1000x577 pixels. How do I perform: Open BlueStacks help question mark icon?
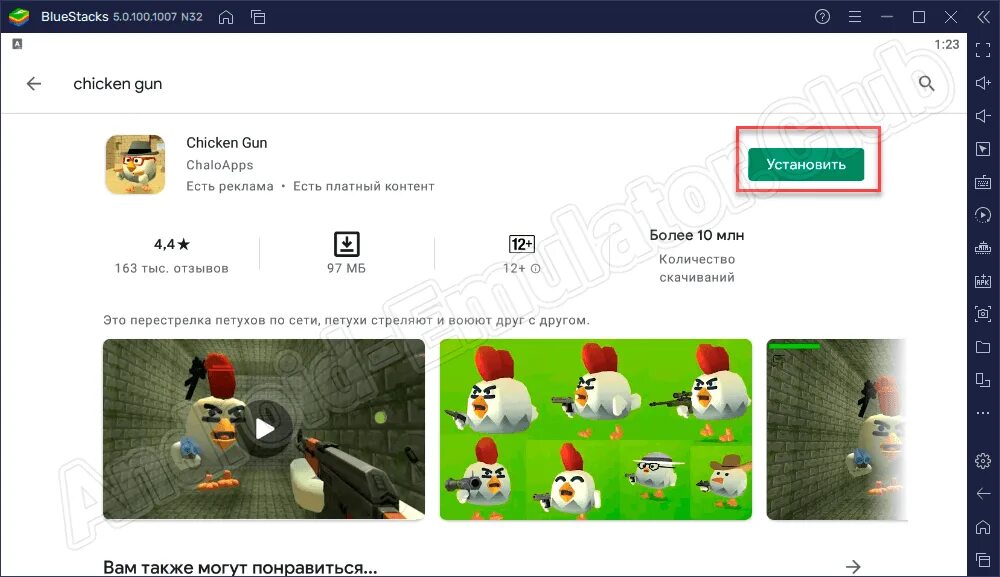pyautogui.click(x=822, y=17)
